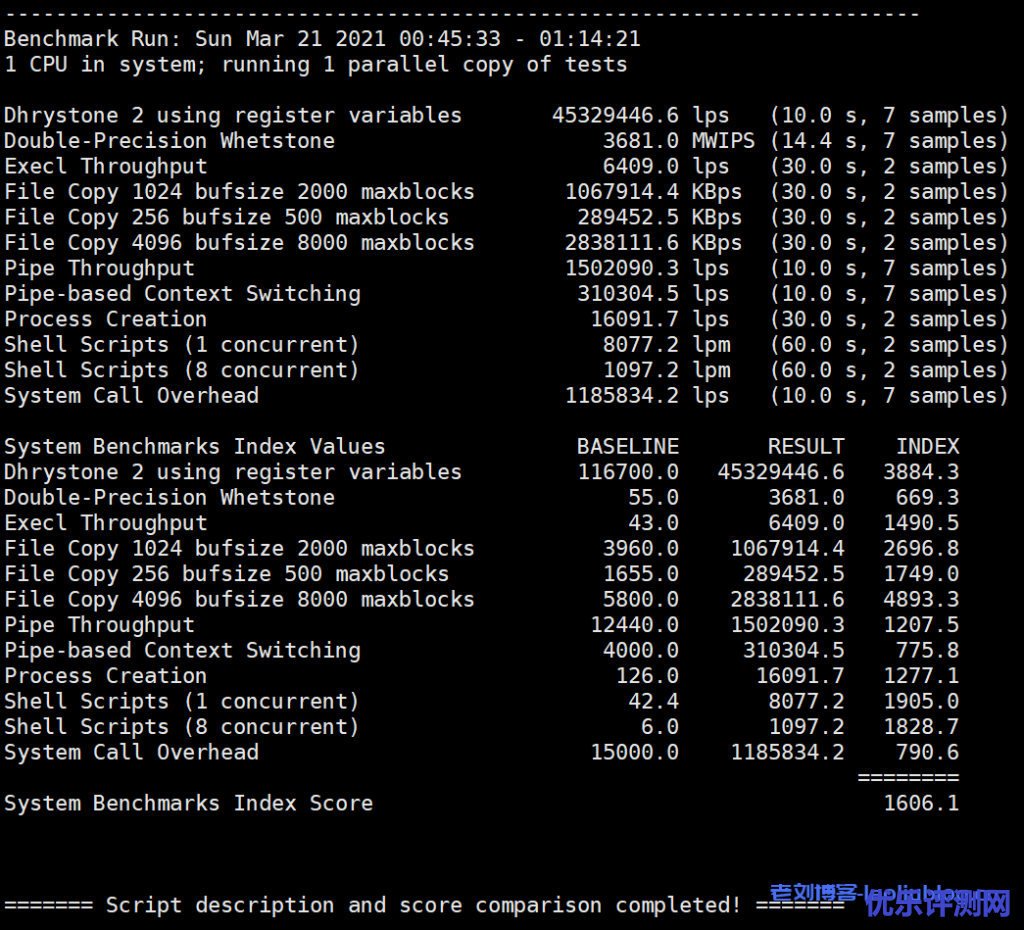Screen dimensions: 1024x930
Task: Select baseline value 6.0 for Shell Scripts
Action: point(660,727)
